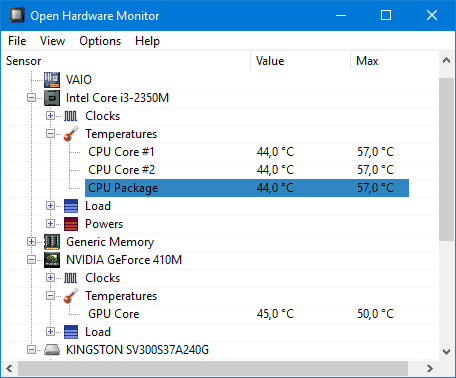Click the vertical scrollbar up arrow
Screen dimensions: 456x378
(x=447, y=61)
